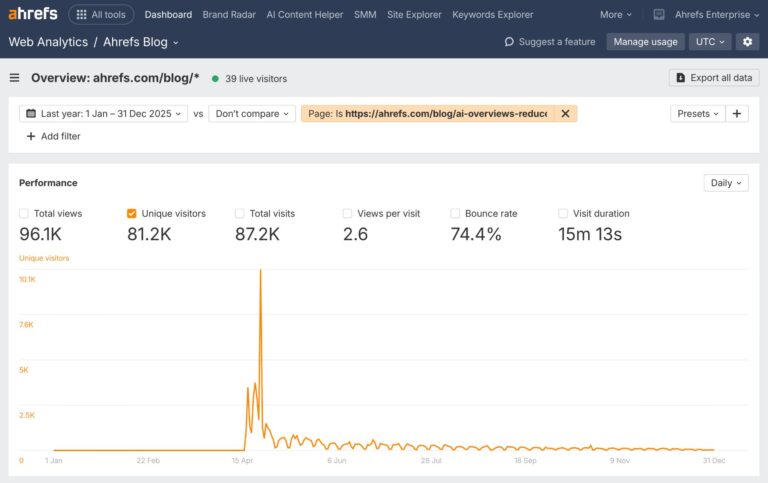This screenshot has height=483, width=768.
Task: Click the peak spike on the chart
Action: (x=261, y=272)
